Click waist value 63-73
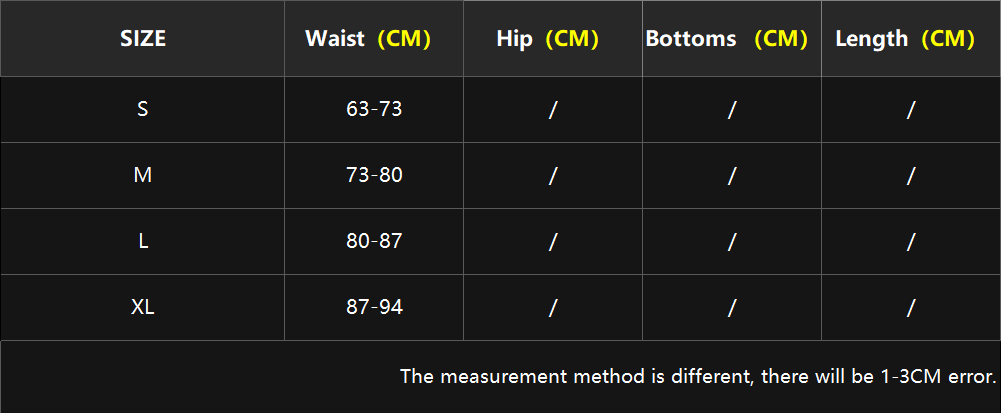Image resolution: width=1001 pixels, height=414 pixels. (374, 110)
